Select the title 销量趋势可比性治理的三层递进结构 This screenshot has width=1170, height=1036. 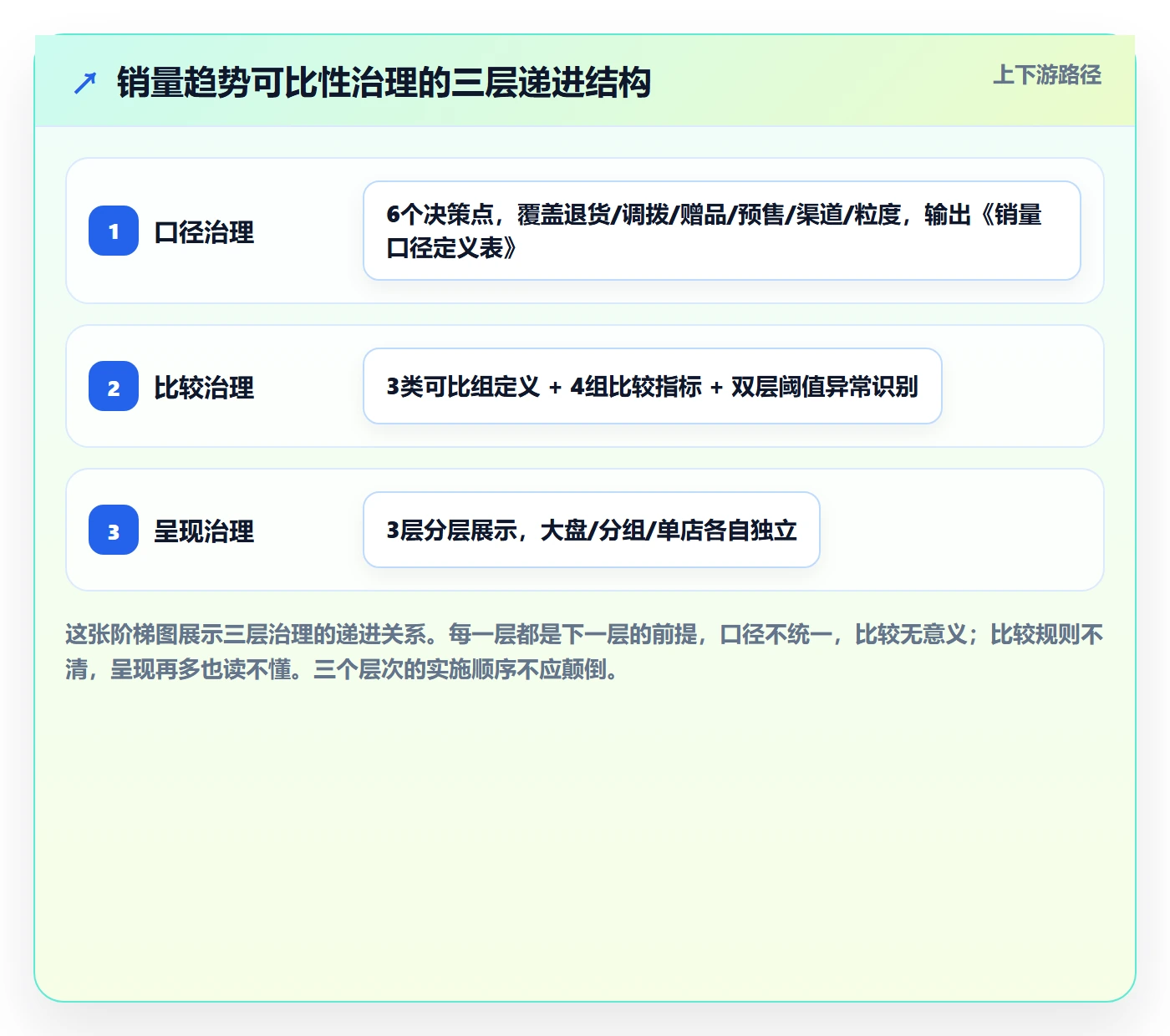(x=384, y=83)
